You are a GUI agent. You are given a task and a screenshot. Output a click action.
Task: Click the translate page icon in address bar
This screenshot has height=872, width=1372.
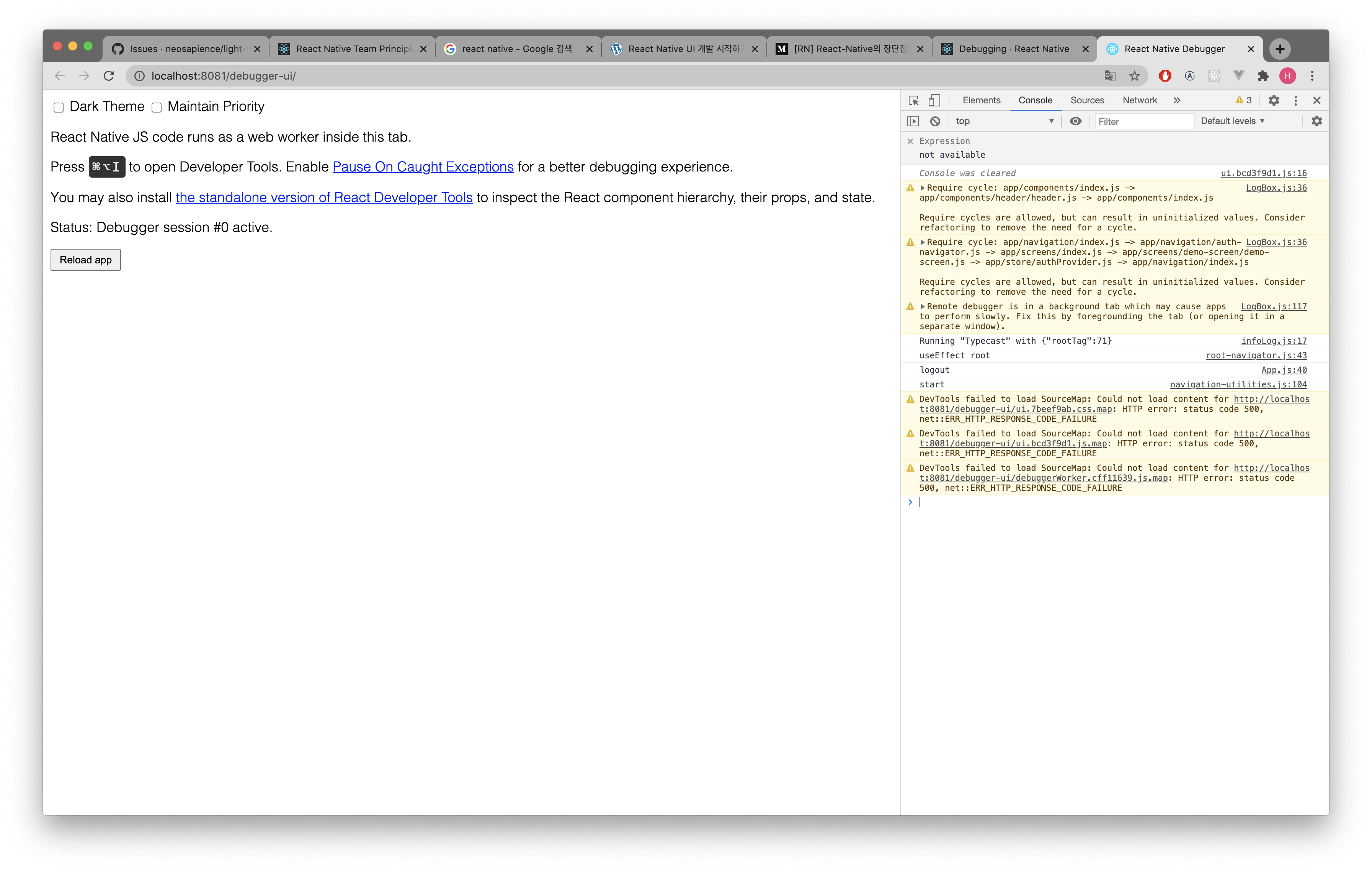1109,76
